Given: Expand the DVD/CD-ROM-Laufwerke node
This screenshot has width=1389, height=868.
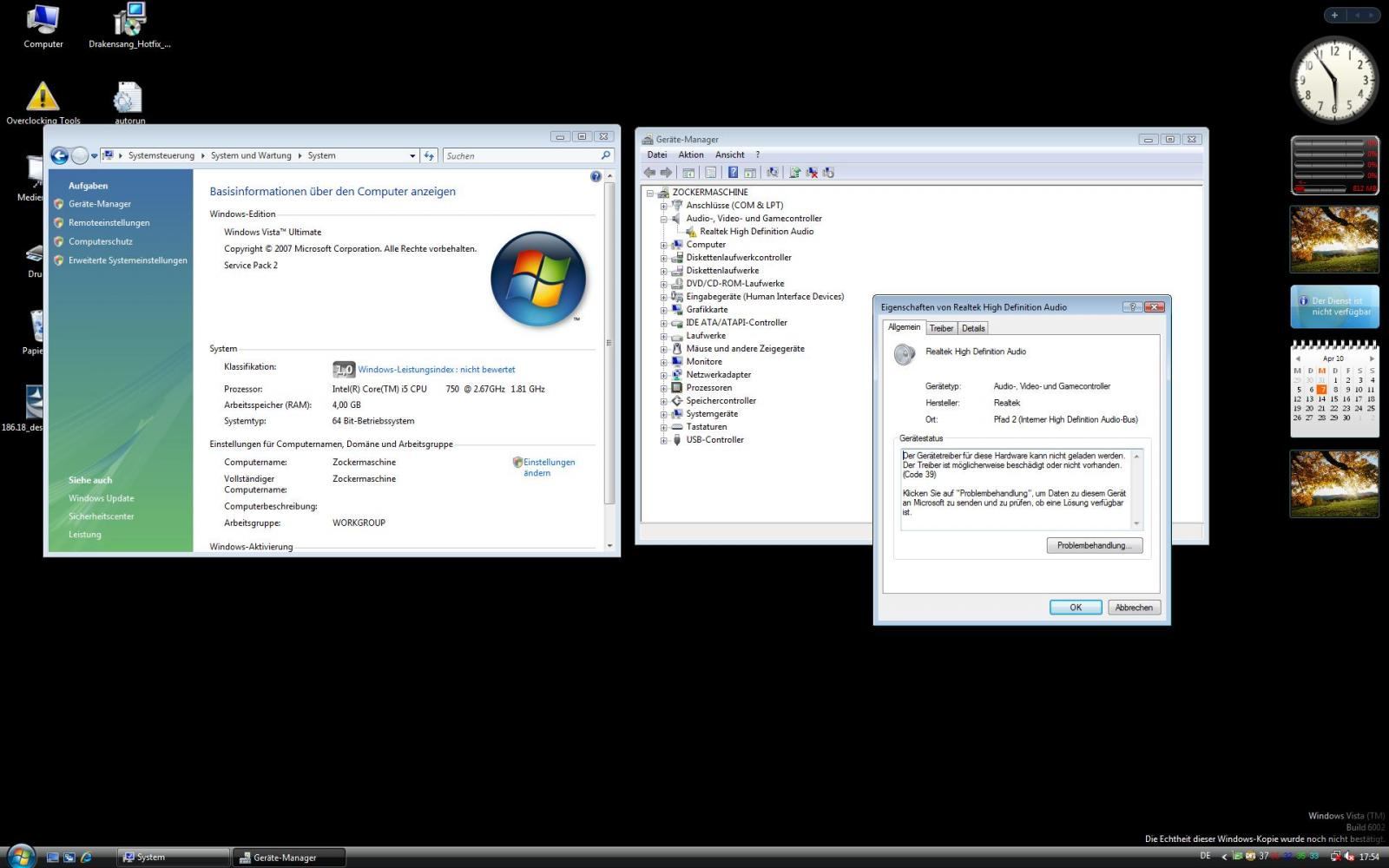Looking at the screenshot, I should [x=663, y=284].
